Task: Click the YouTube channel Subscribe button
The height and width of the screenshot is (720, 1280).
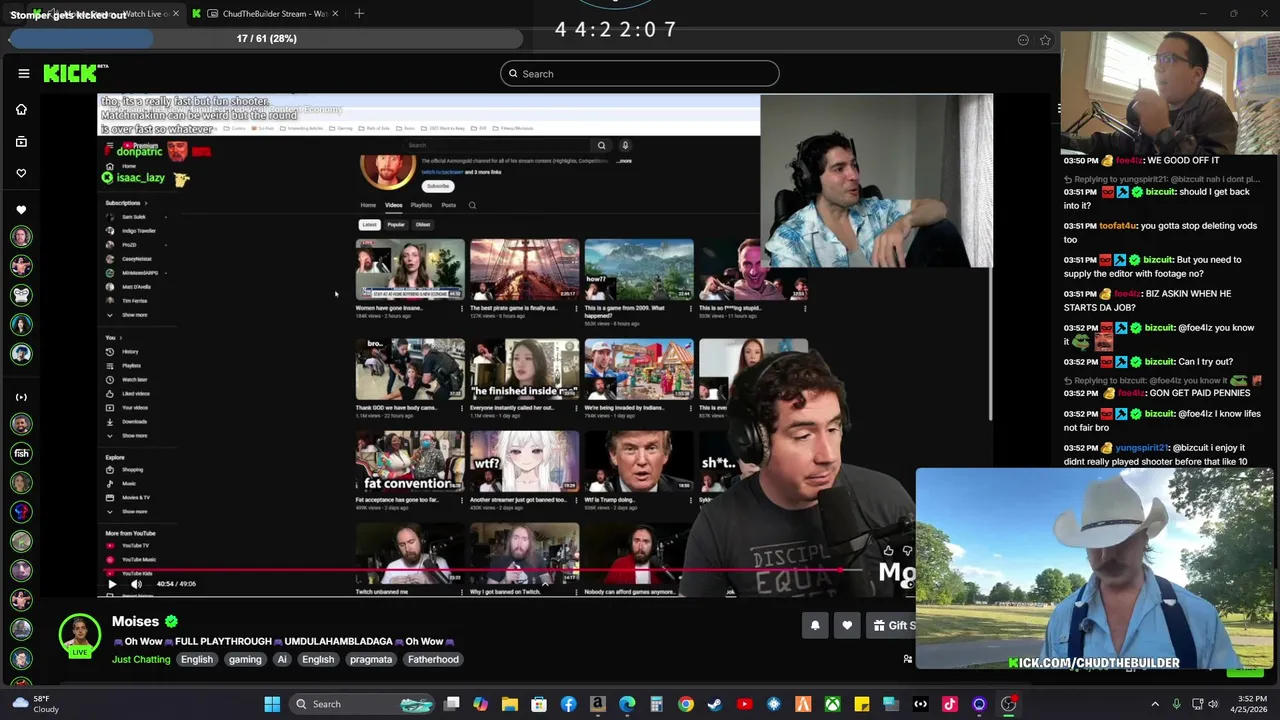Action: pyautogui.click(x=438, y=186)
